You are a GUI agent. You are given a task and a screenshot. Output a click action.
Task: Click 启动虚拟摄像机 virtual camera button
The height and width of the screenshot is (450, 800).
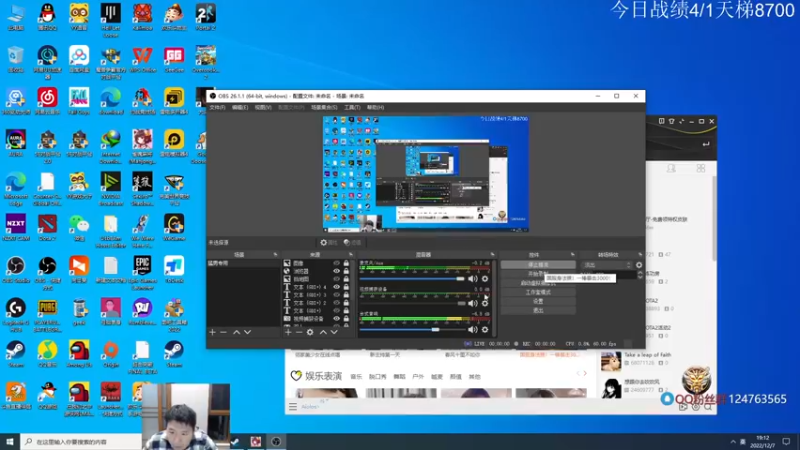coord(538,283)
